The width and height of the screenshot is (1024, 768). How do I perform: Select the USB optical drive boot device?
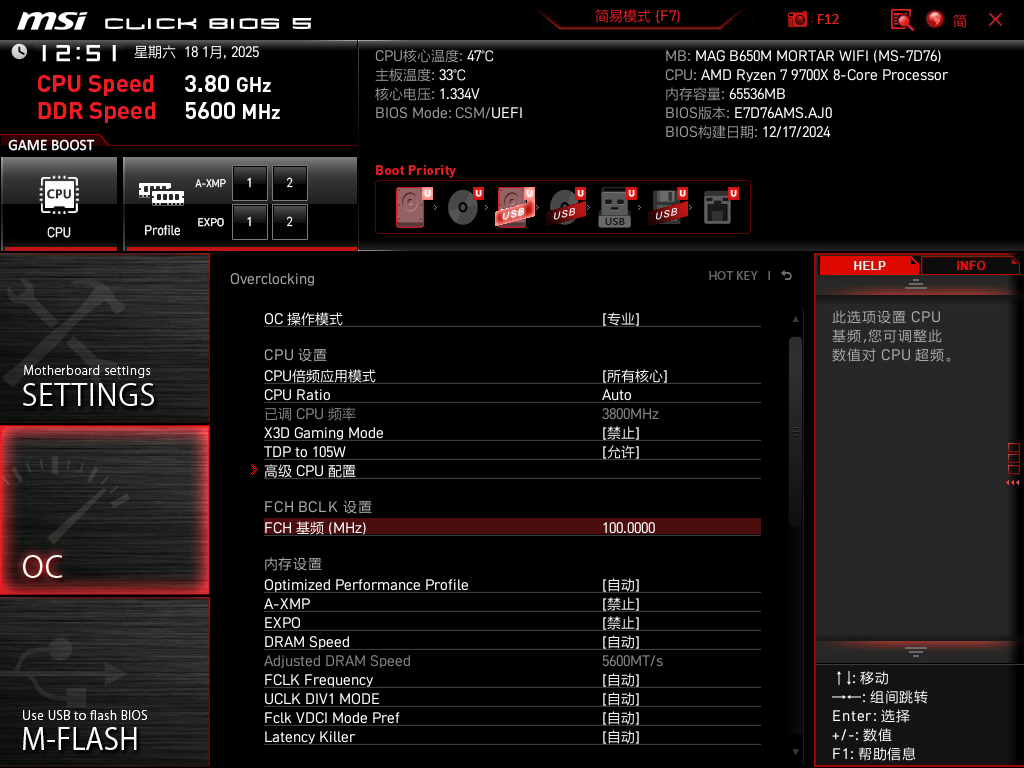pos(566,207)
